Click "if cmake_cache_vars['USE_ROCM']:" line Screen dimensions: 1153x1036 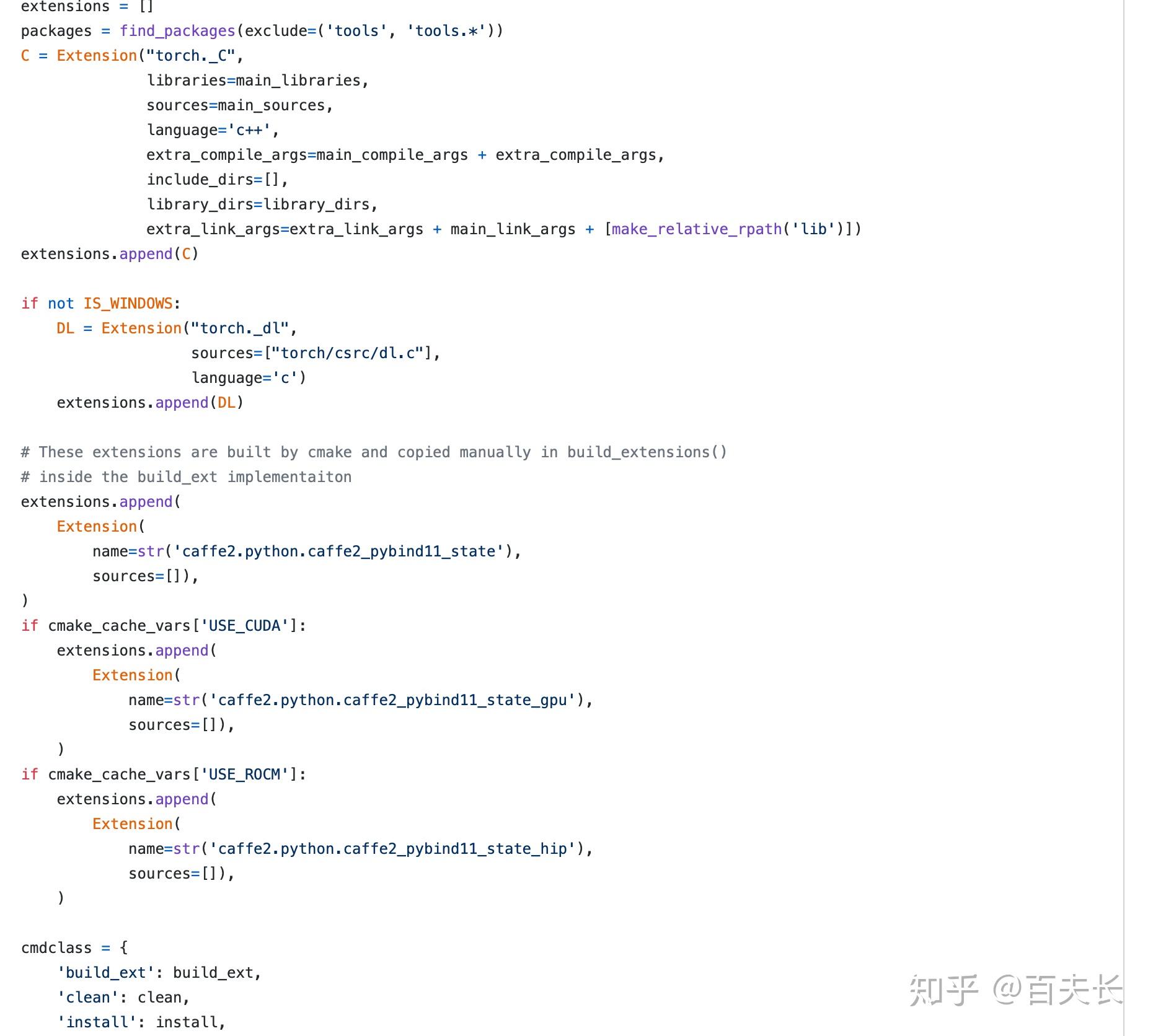pyautogui.click(x=164, y=775)
